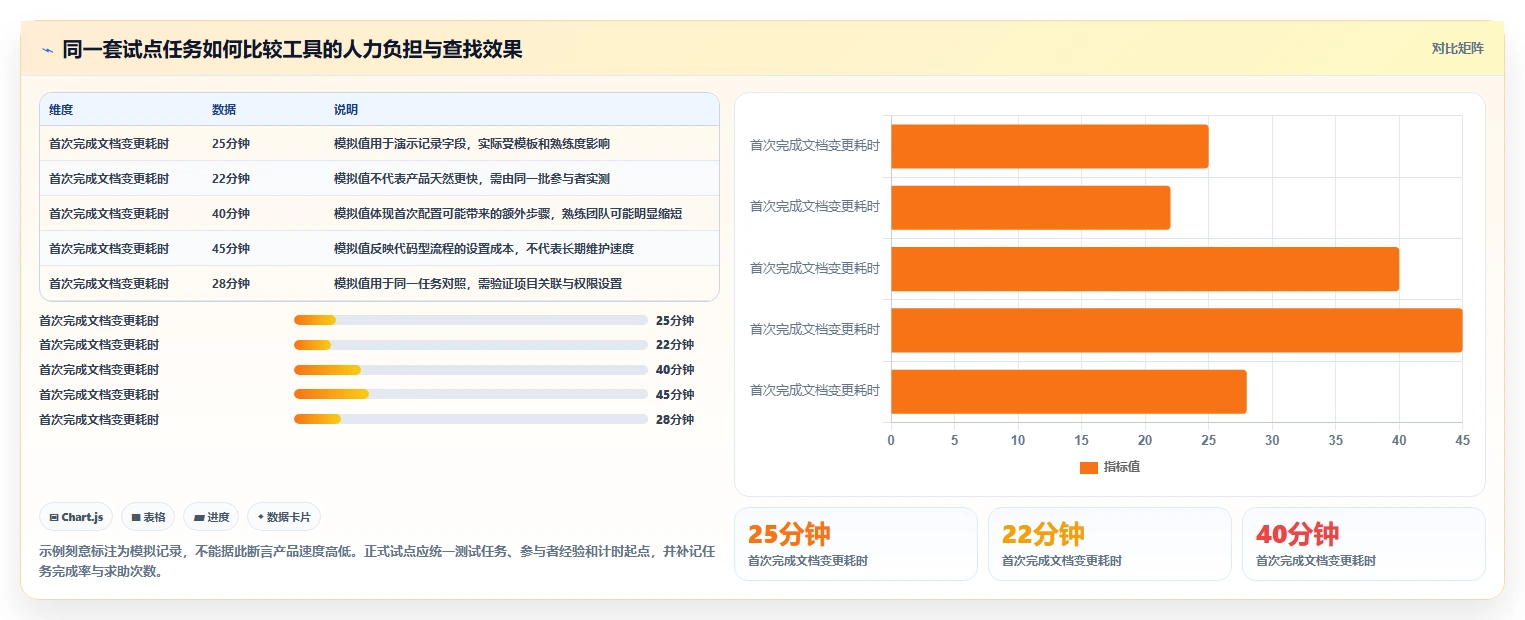The image size is (1525, 620).
Task: Select the Chart.js chip
Action: coord(76,517)
